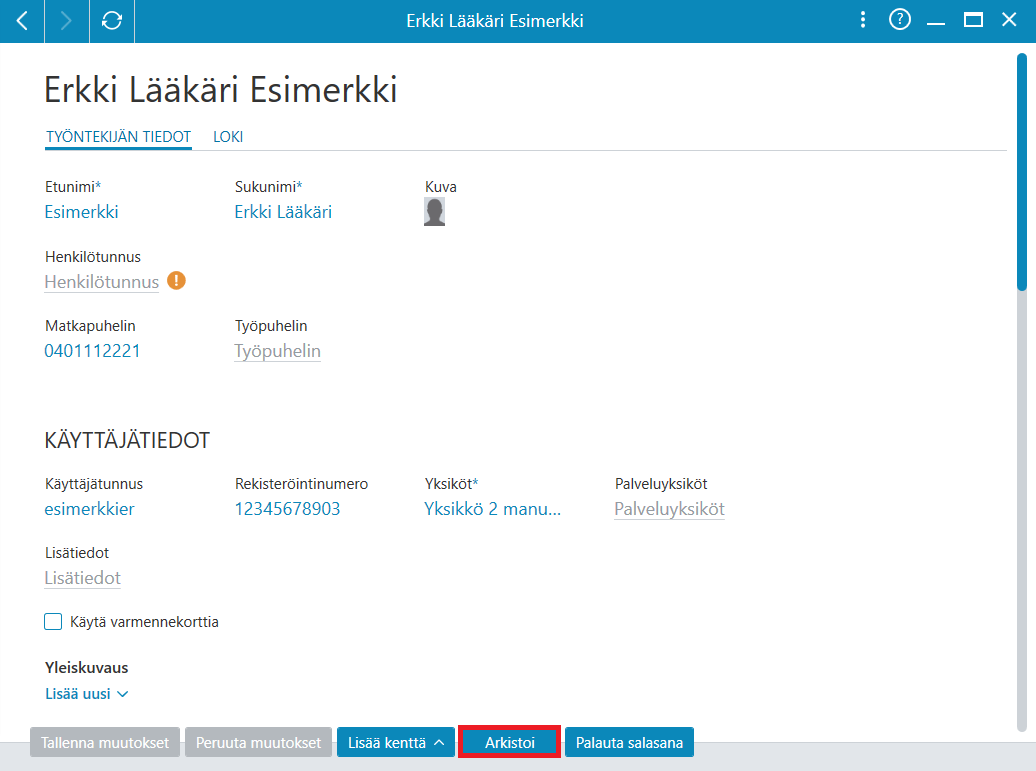Open the Yksiköt selector showing Yksikkö 2 manu...
The image size is (1036, 771).
[x=492, y=509]
